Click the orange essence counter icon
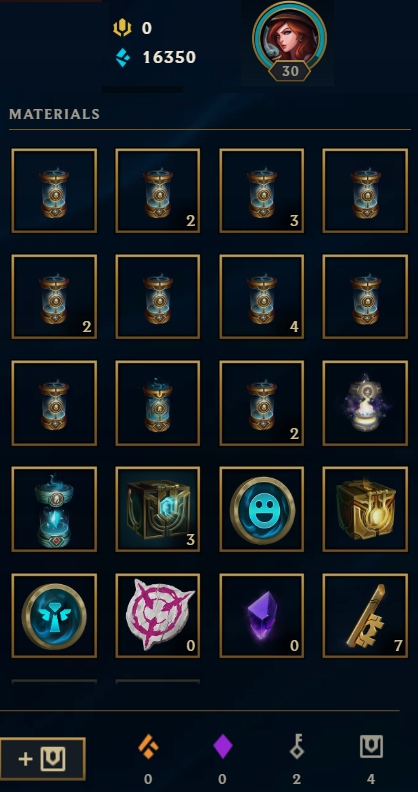The image size is (418, 792). (x=148, y=746)
